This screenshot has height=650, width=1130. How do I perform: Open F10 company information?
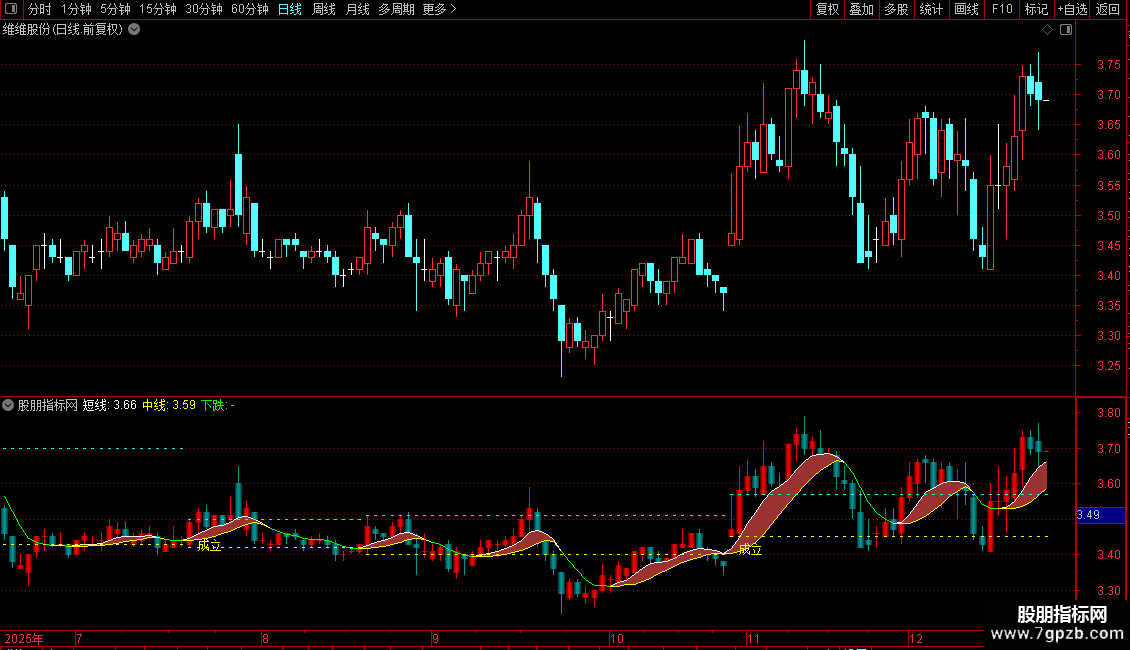[x=1002, y=9]
